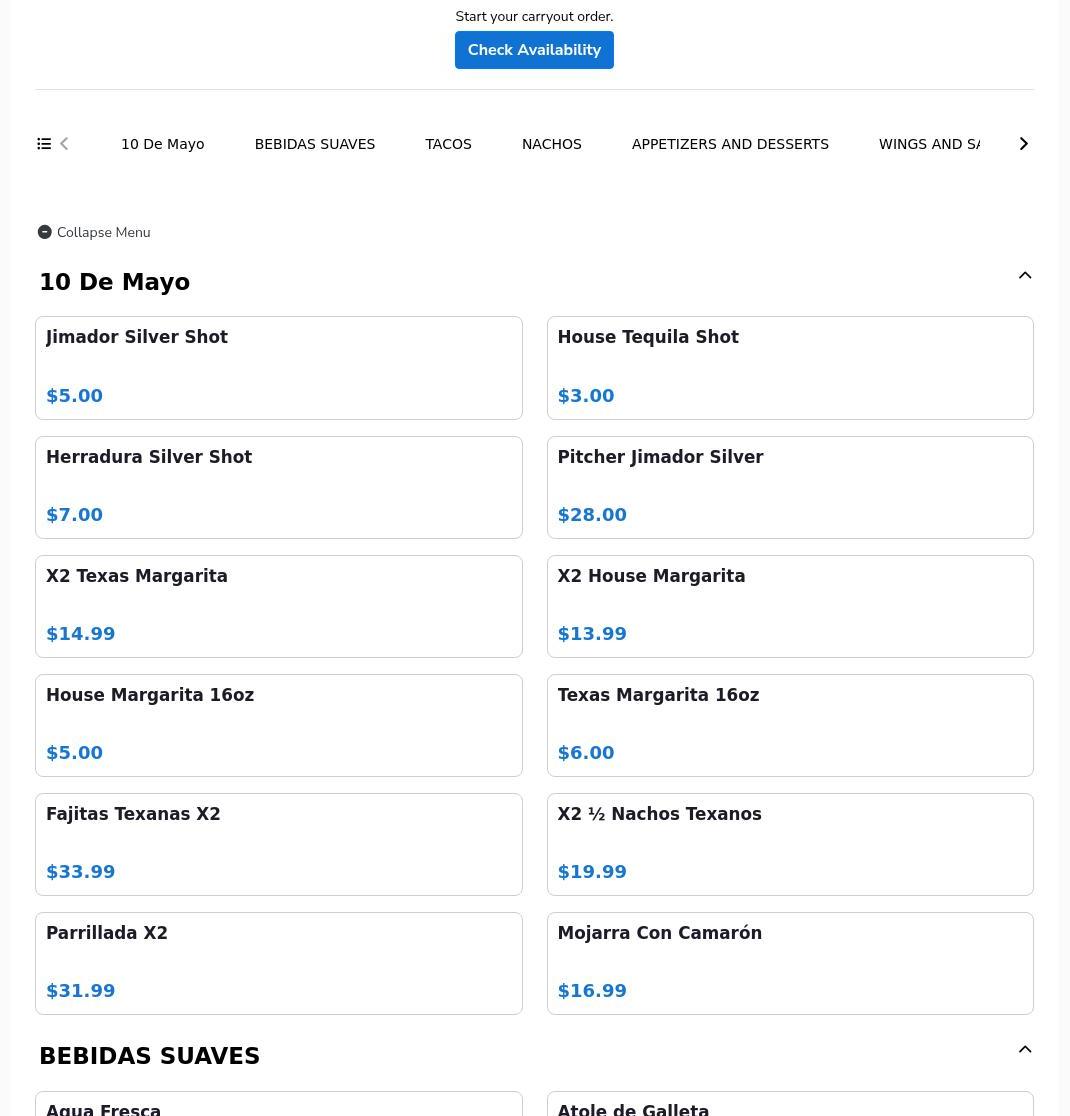Viewport: 1070px width, 1116px height.
Task: Pick the X2 Texas Margarita item
Action: 278,606
